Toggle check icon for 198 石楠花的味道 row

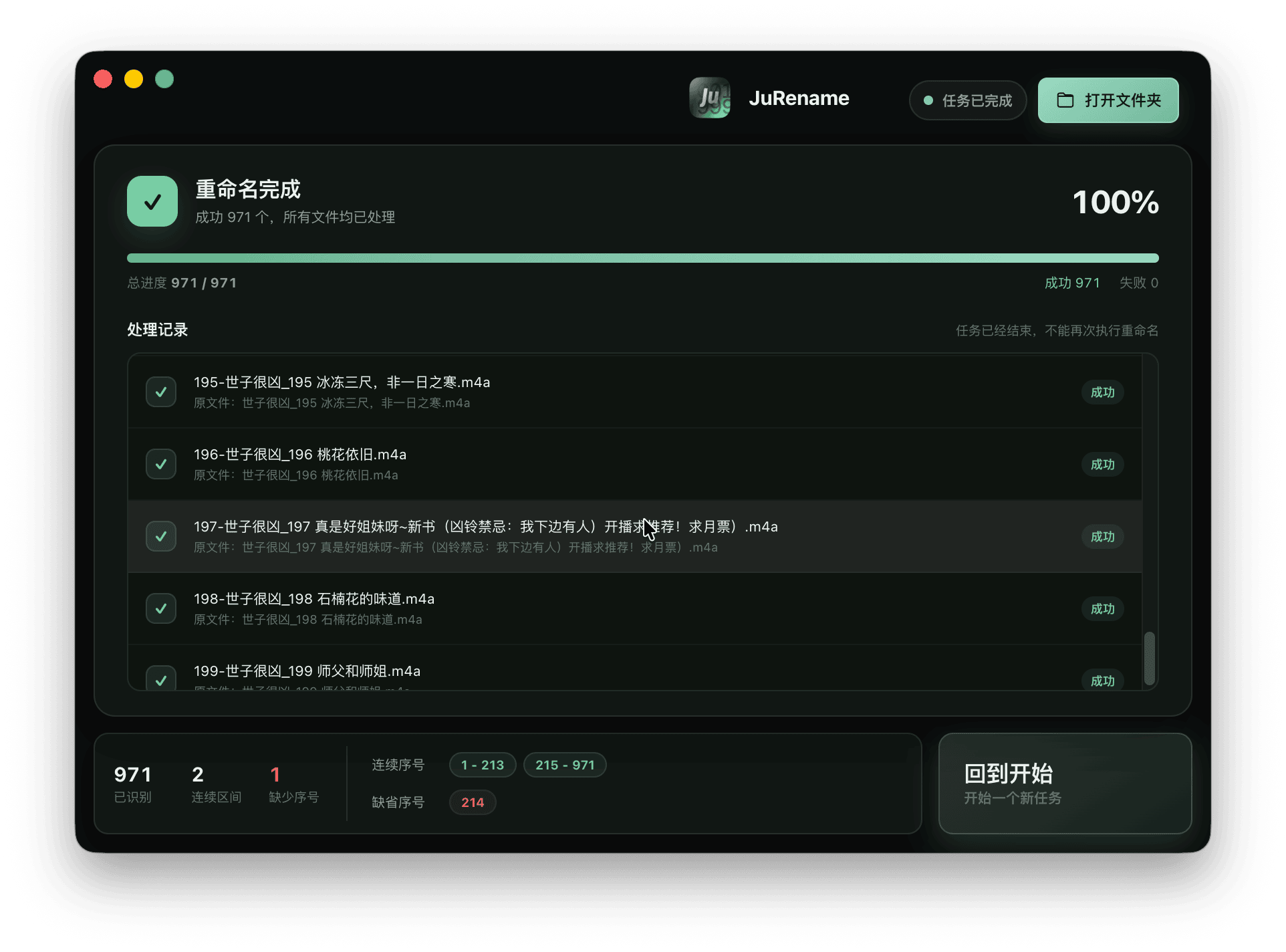[x=161, y=609]
